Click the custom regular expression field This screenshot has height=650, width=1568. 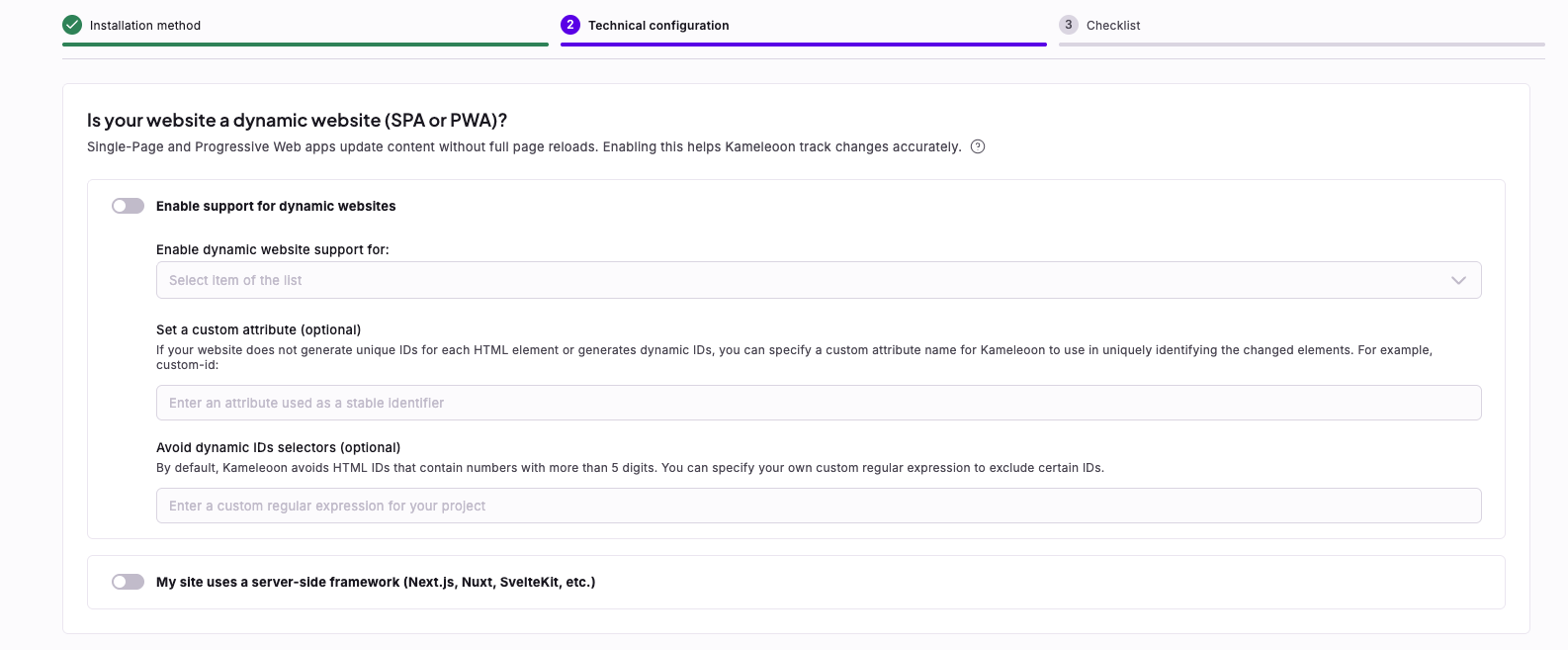point(819,506)
